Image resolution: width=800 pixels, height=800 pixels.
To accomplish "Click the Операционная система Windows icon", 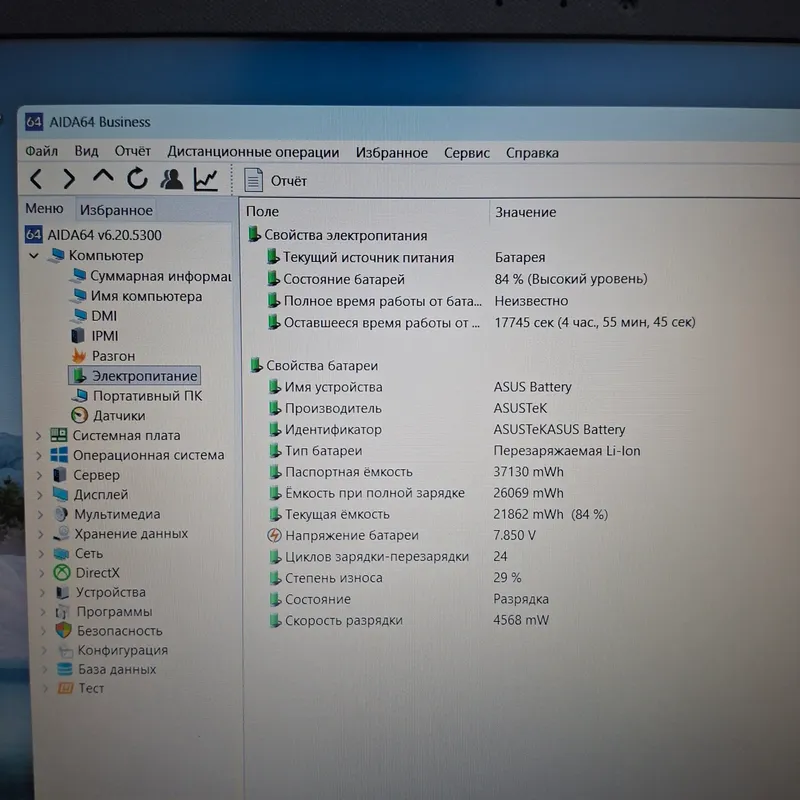I will point(59,455).
